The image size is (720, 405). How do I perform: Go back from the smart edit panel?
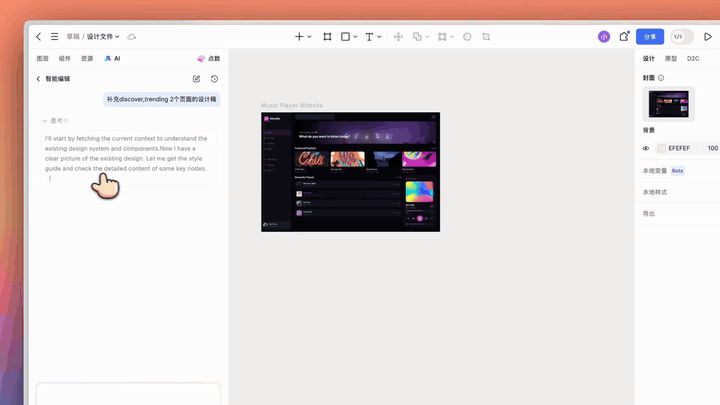click(x=38, y=79)
